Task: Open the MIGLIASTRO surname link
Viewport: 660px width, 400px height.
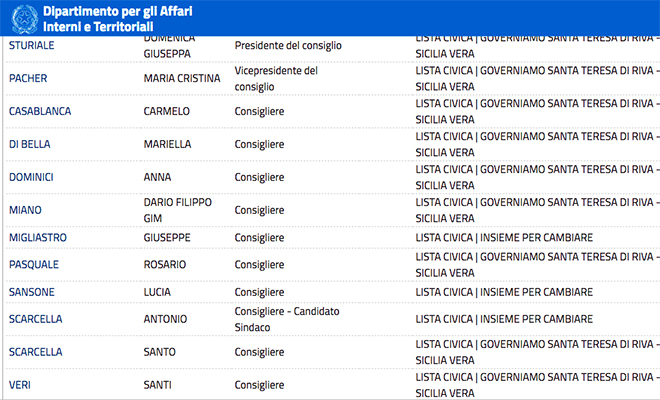Action: (38, 237)
